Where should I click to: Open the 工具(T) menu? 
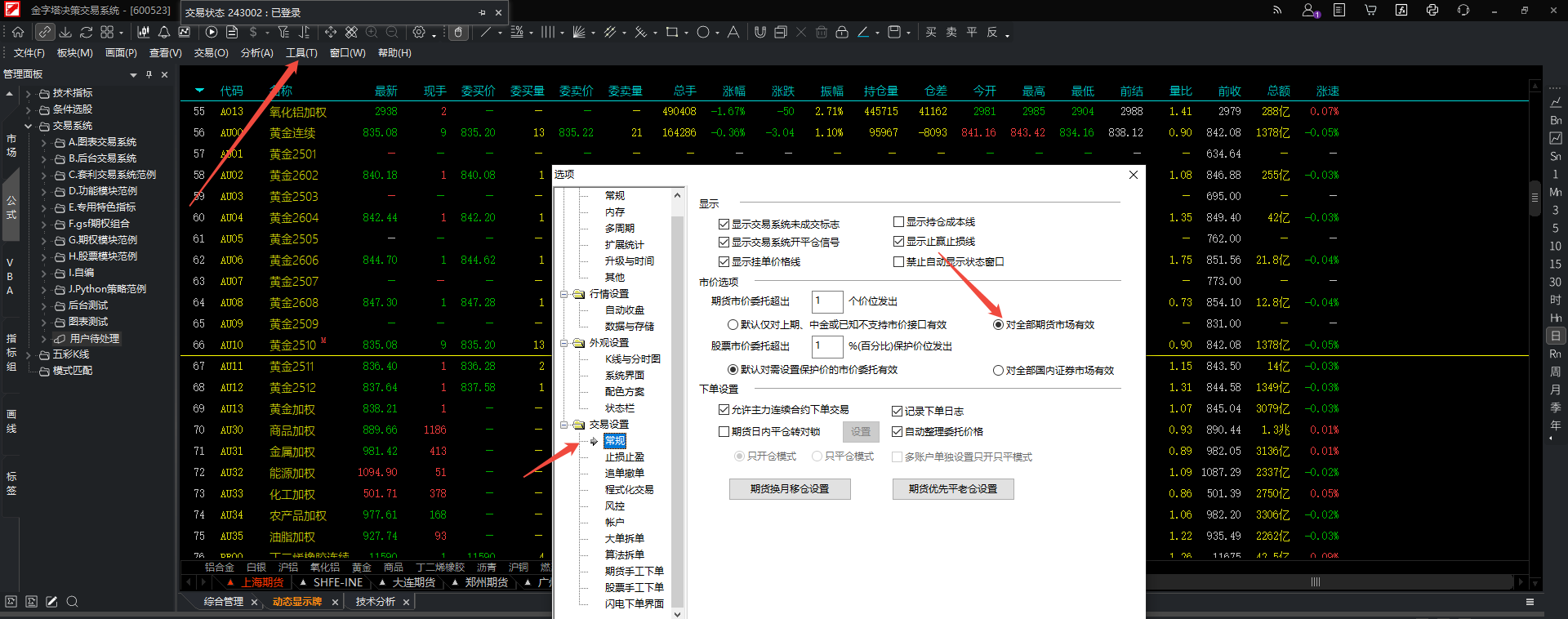tap(301, 53)
